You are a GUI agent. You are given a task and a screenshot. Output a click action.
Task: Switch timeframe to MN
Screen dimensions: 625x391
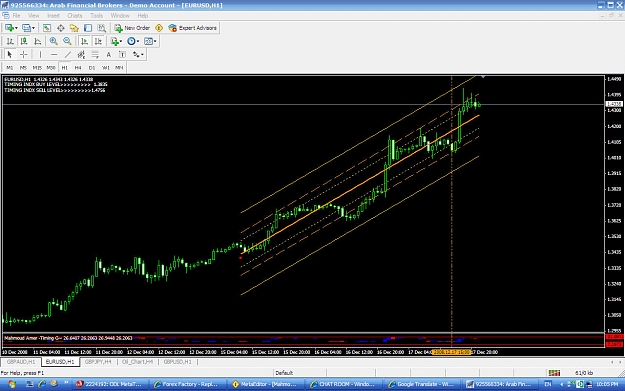pyautogui.click(x=119, y=68)
